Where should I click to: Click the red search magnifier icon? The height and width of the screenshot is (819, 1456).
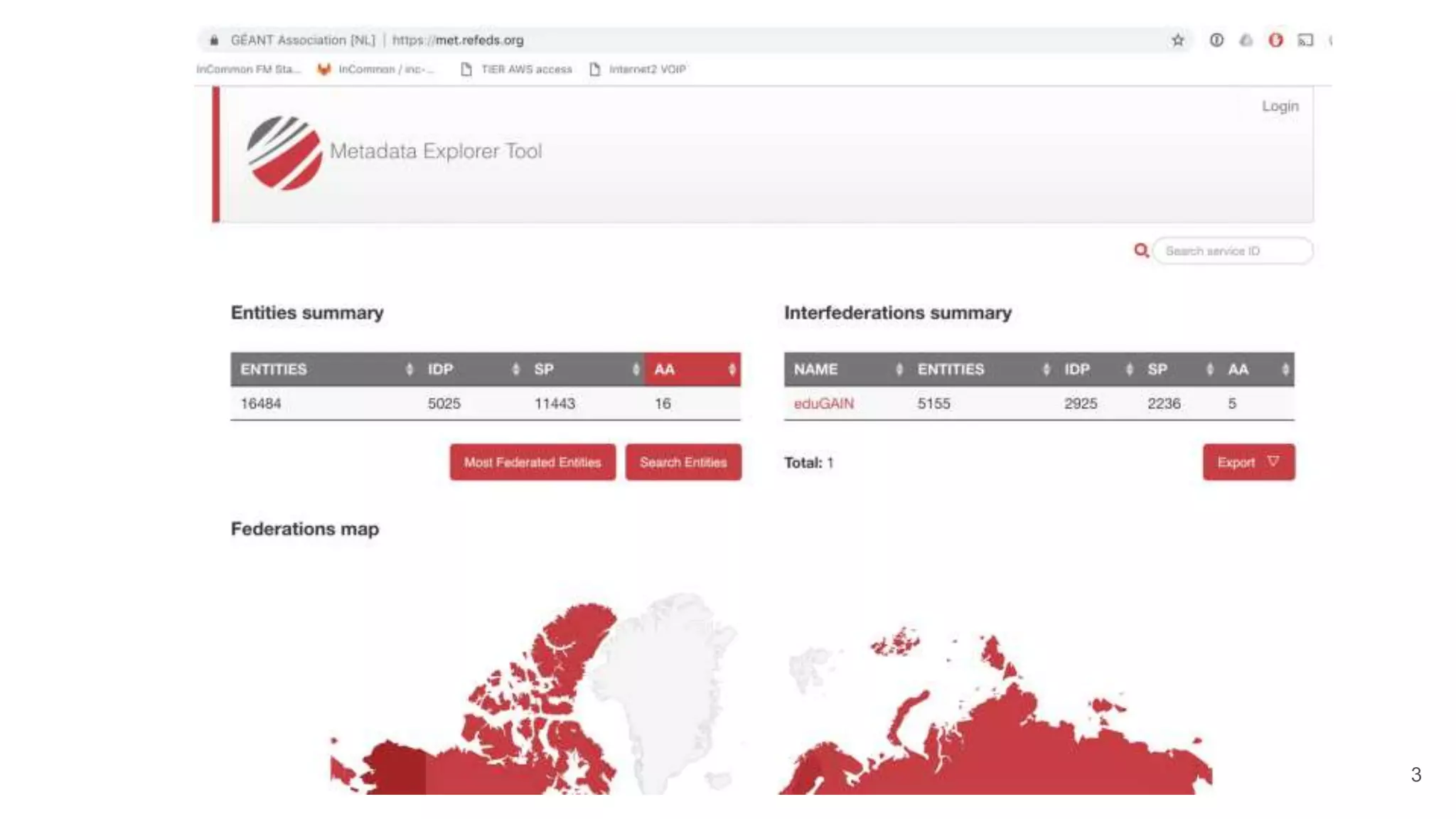[x=1141, y=251]
